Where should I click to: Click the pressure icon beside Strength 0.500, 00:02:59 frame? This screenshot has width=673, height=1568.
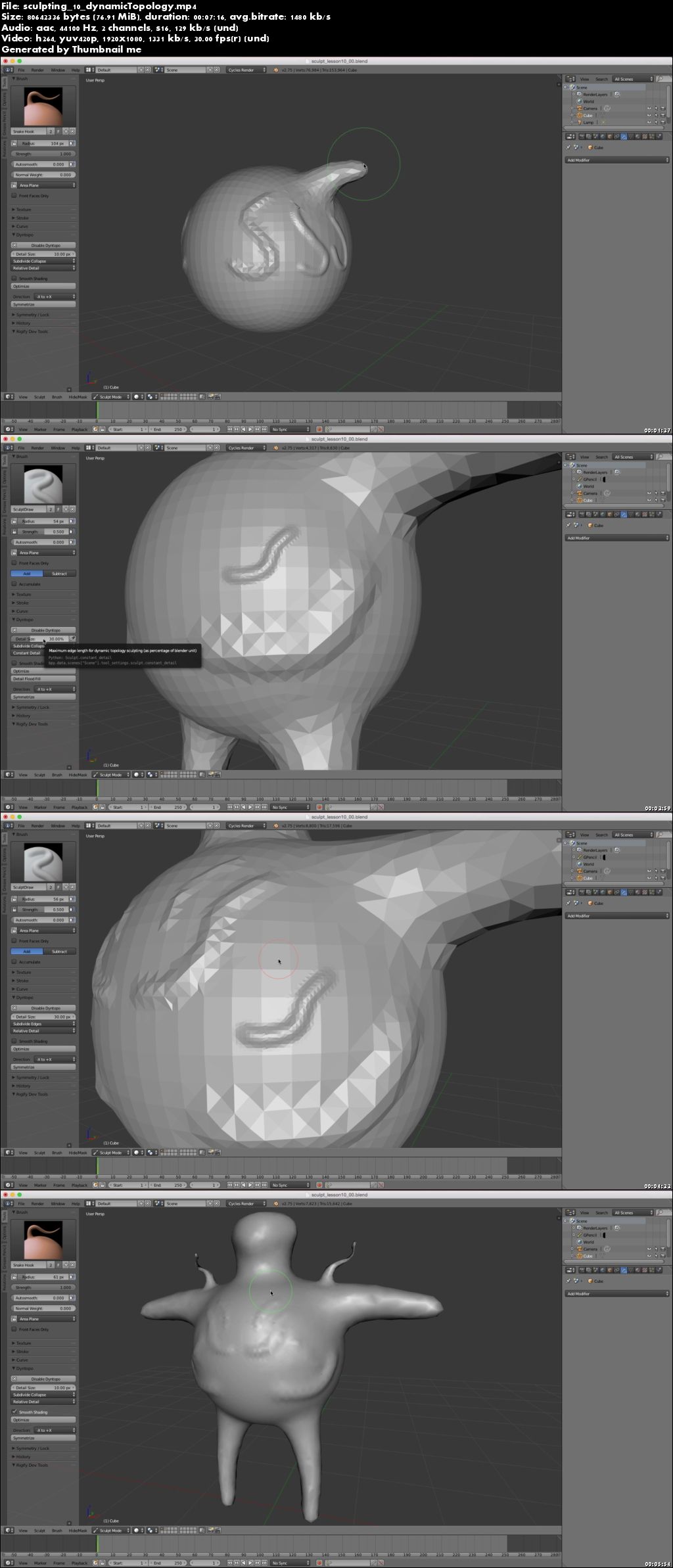click(x=72, y=532)
